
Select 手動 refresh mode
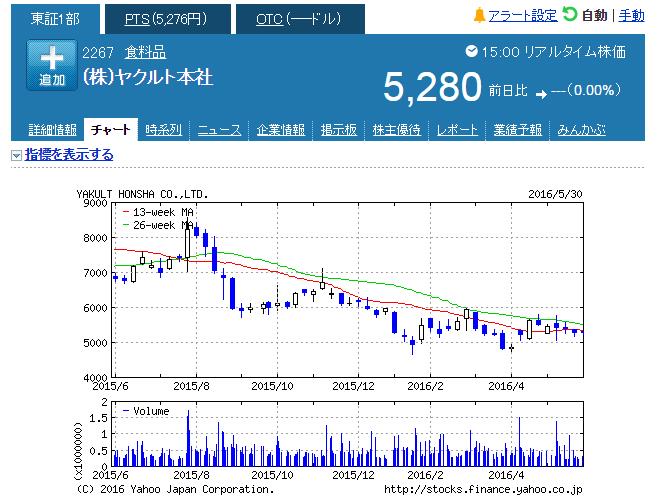coord(631,16)
